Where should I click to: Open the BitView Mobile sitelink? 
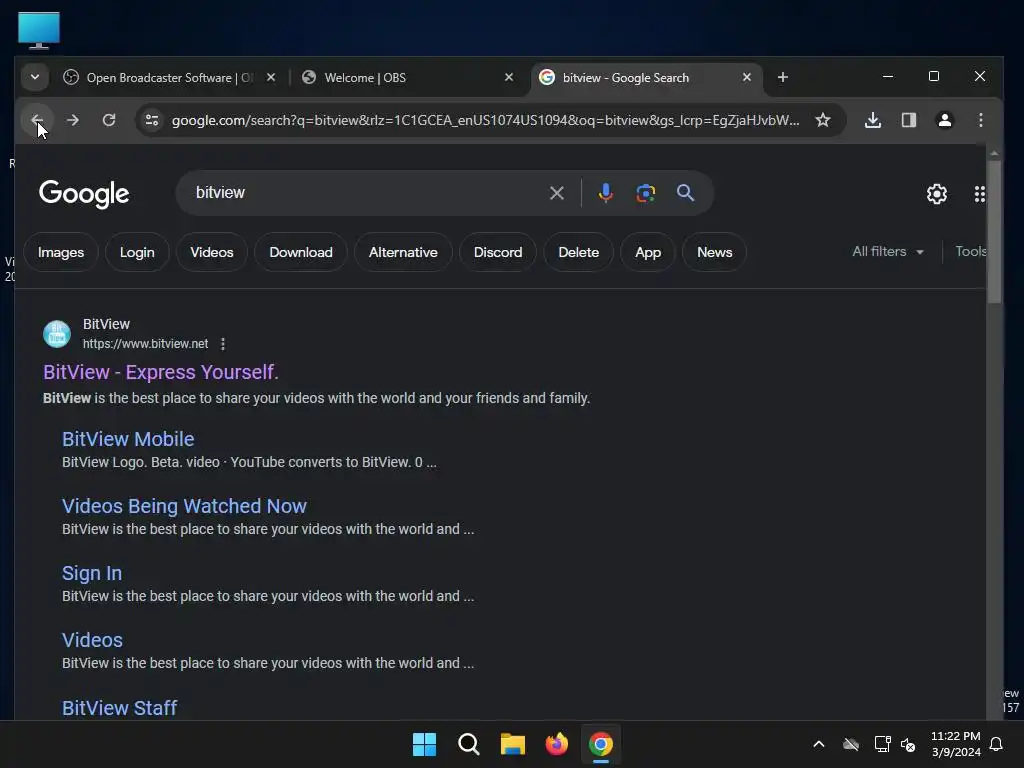128,439
